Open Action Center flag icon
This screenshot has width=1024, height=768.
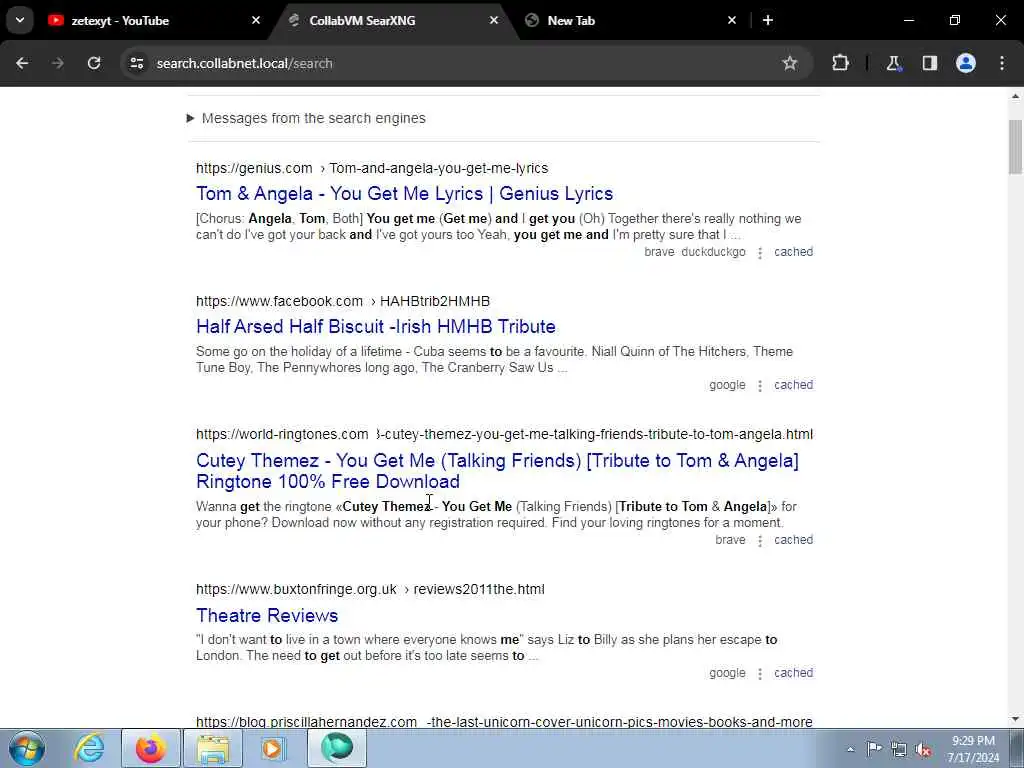[x=874, y=749]
